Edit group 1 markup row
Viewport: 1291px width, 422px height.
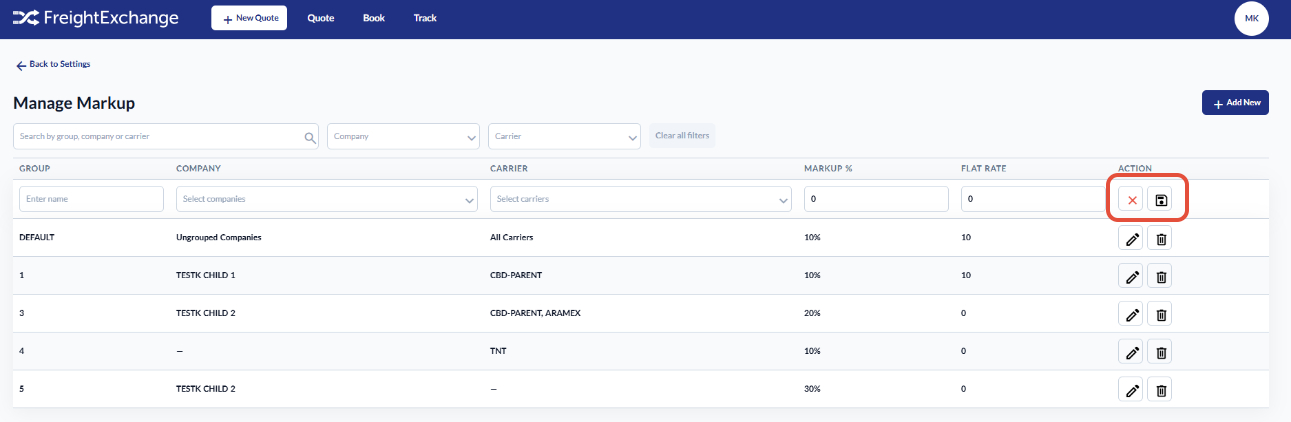1131,277
